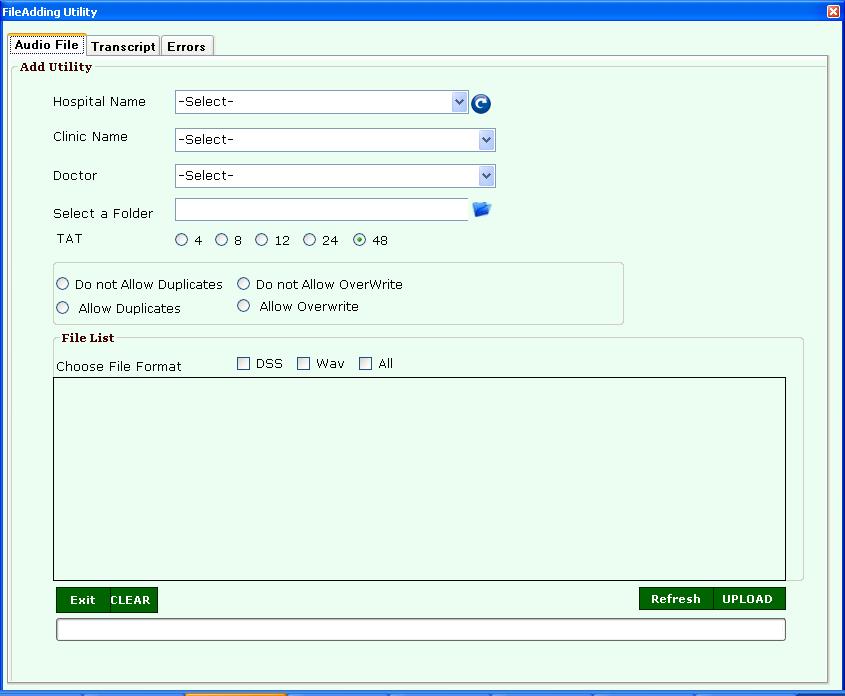
Task: Check the DSS file format box
Action: (244, 364)
